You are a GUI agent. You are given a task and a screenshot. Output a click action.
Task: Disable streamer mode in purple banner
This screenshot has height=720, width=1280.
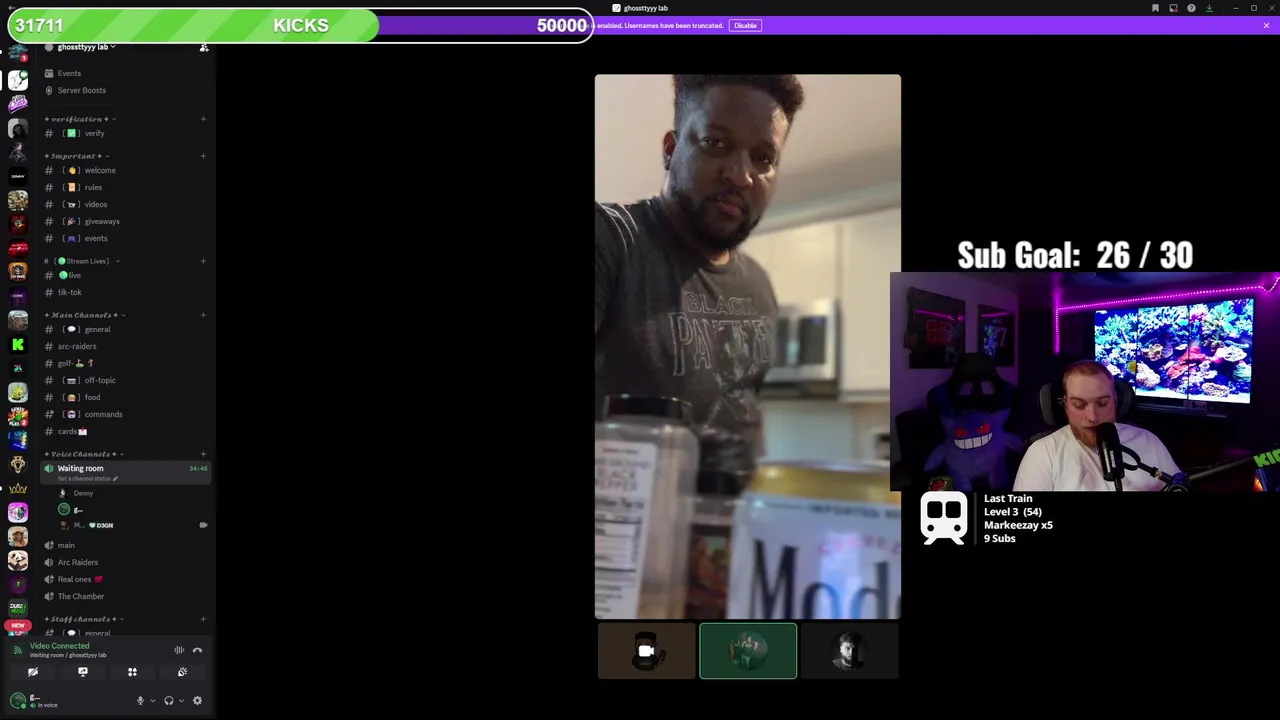745,25
